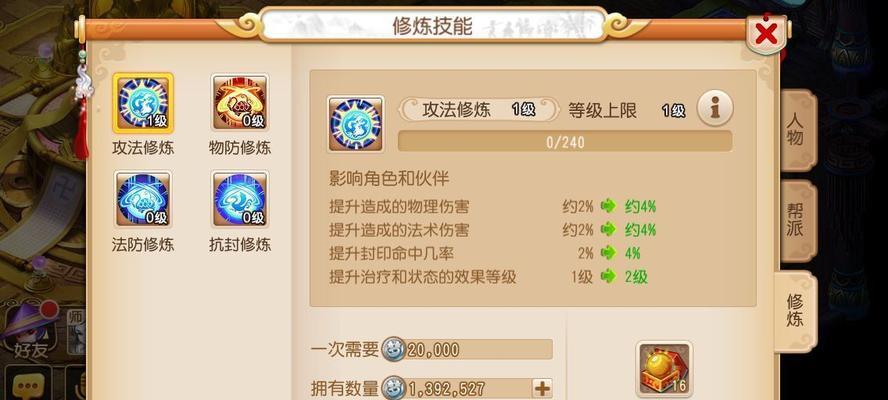This screenshot has height=400, width=888.
Task: Tap the chat bubble icon at bottom left
Action: click(27, 386)
